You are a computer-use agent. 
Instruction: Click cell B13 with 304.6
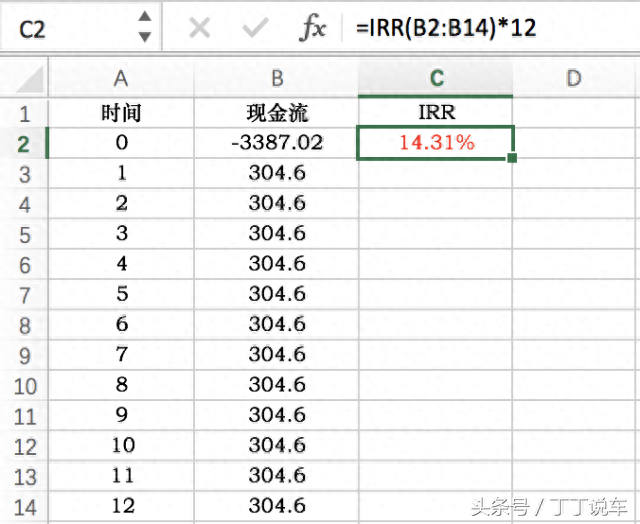click(277, 476)
